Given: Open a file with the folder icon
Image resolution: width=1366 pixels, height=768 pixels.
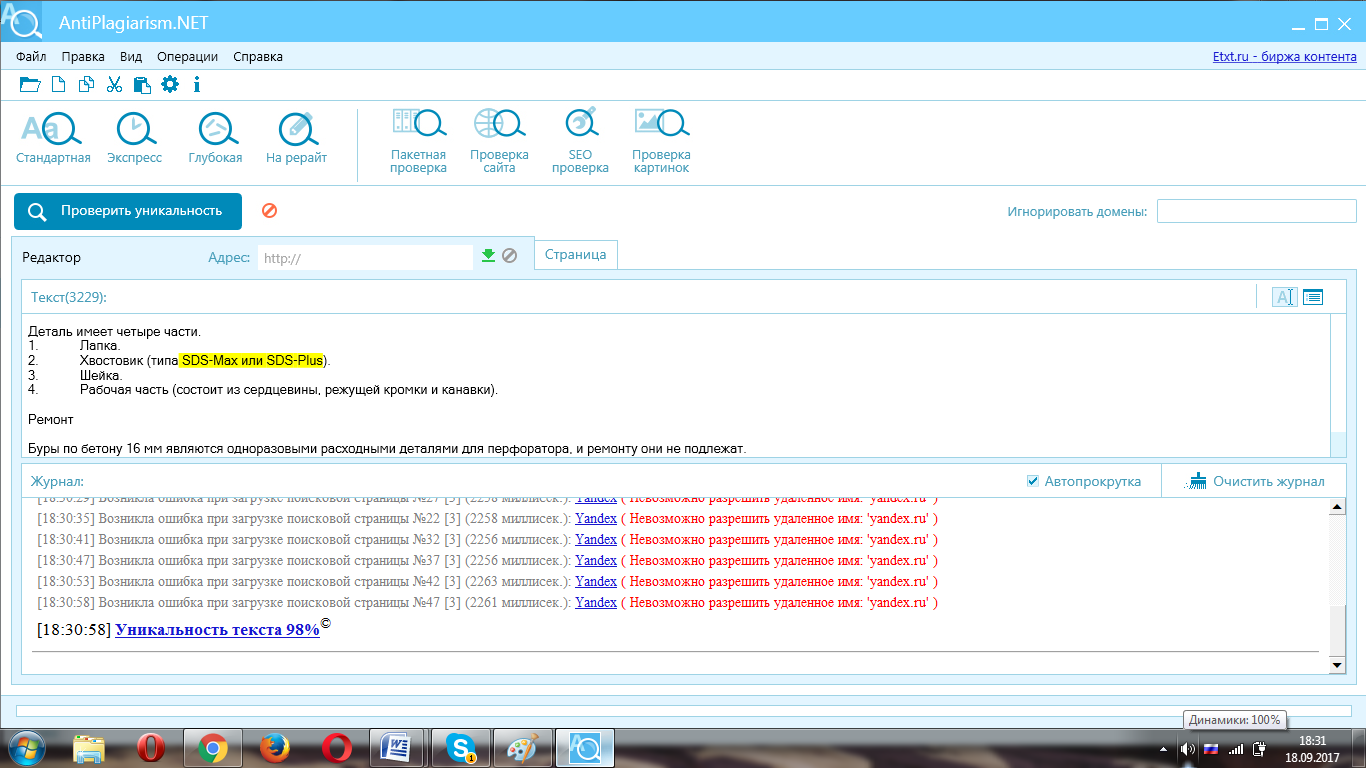Looking at the screenshot, I should (30, 85).
